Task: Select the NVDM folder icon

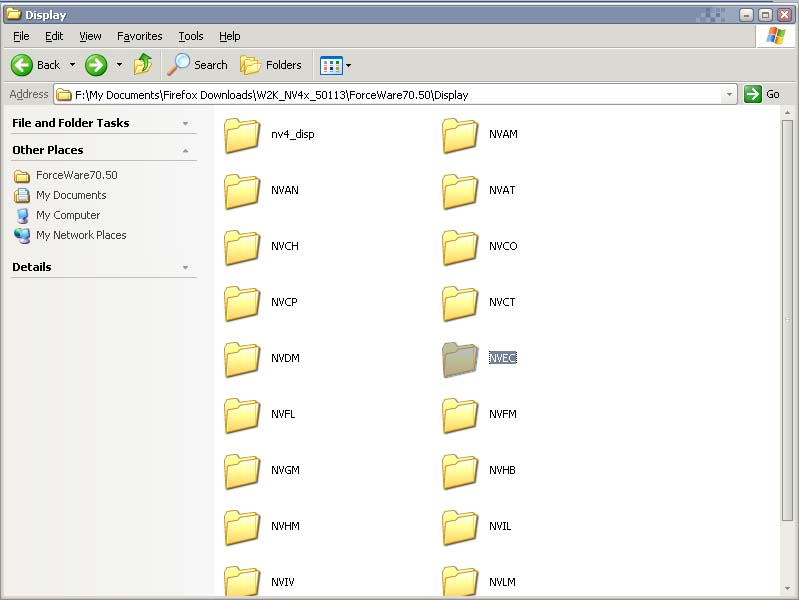Action: [x=242, y=359]
